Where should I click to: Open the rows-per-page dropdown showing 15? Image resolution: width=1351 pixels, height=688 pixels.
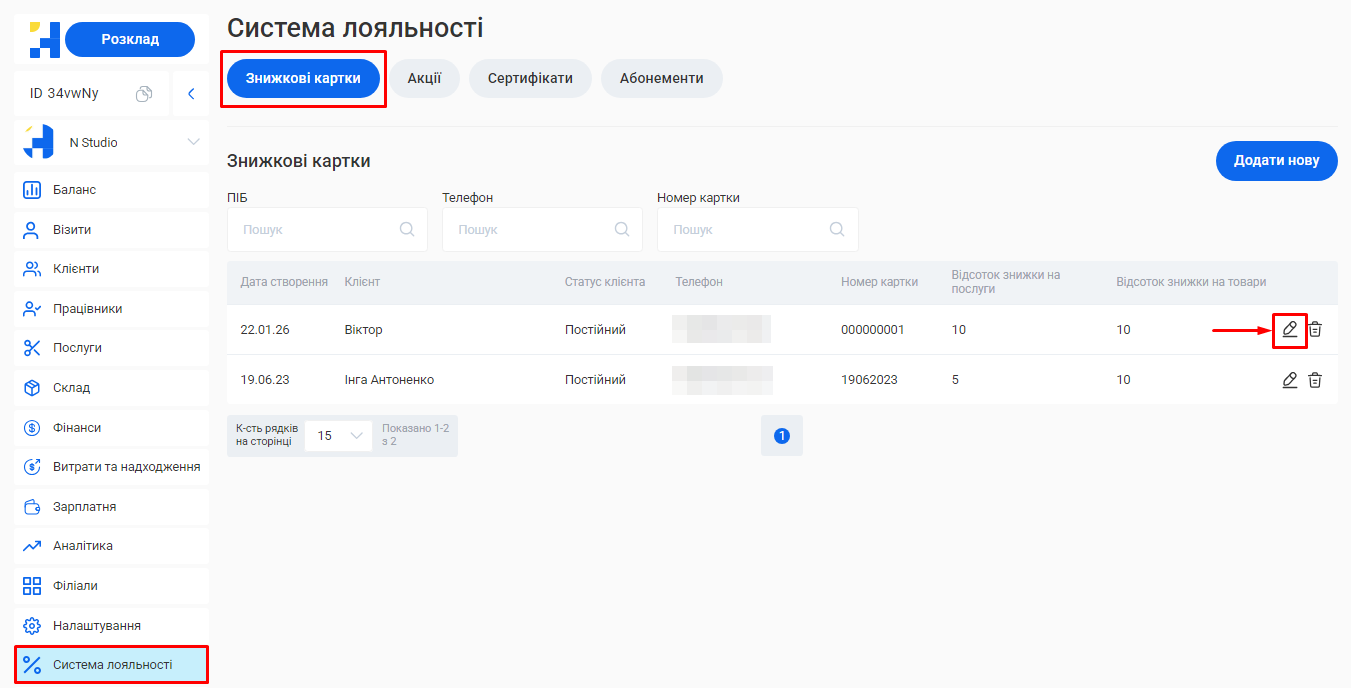(x=338, y=435)
